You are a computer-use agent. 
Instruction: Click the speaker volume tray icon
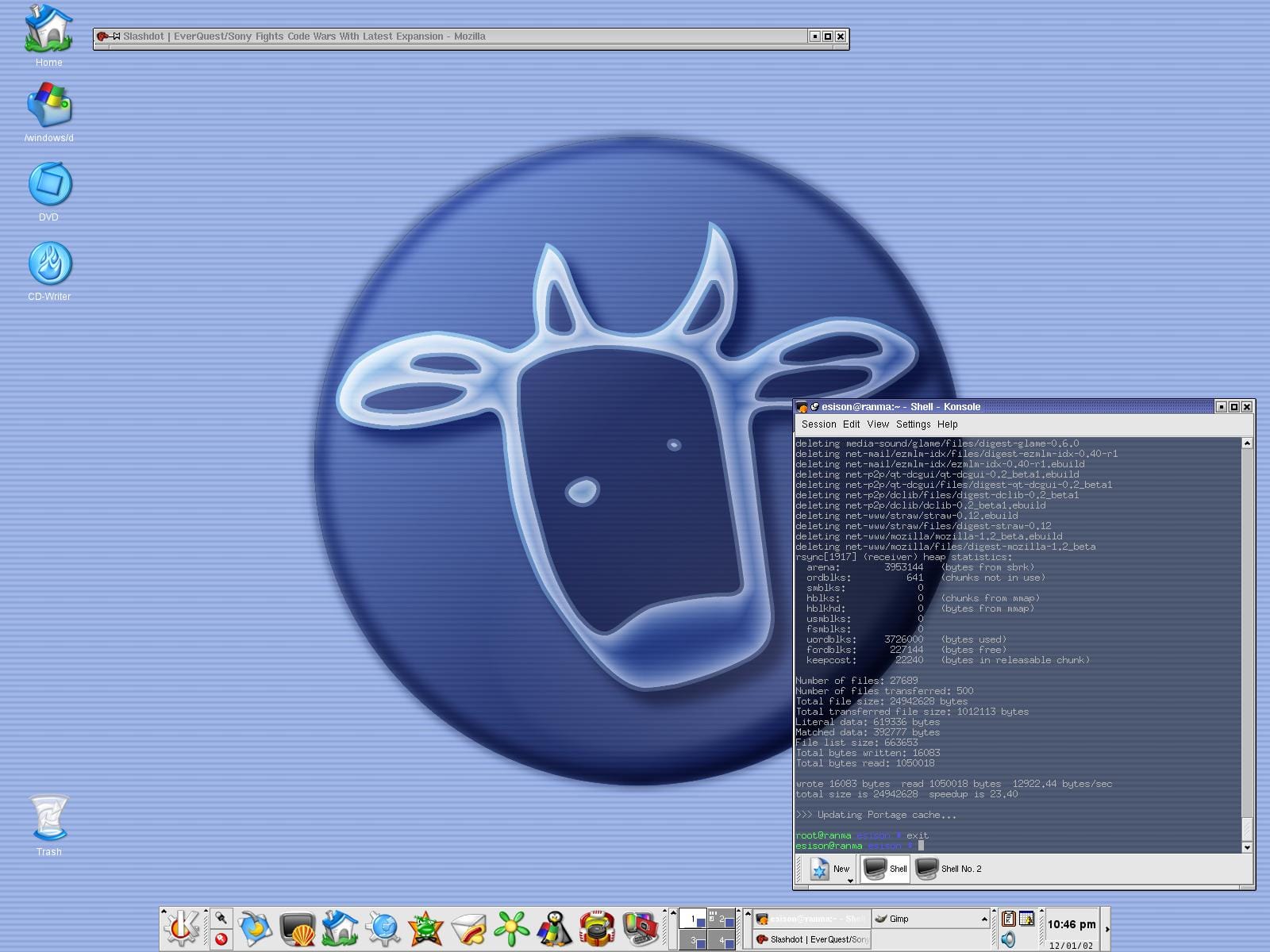click(x=1008, y=939)
